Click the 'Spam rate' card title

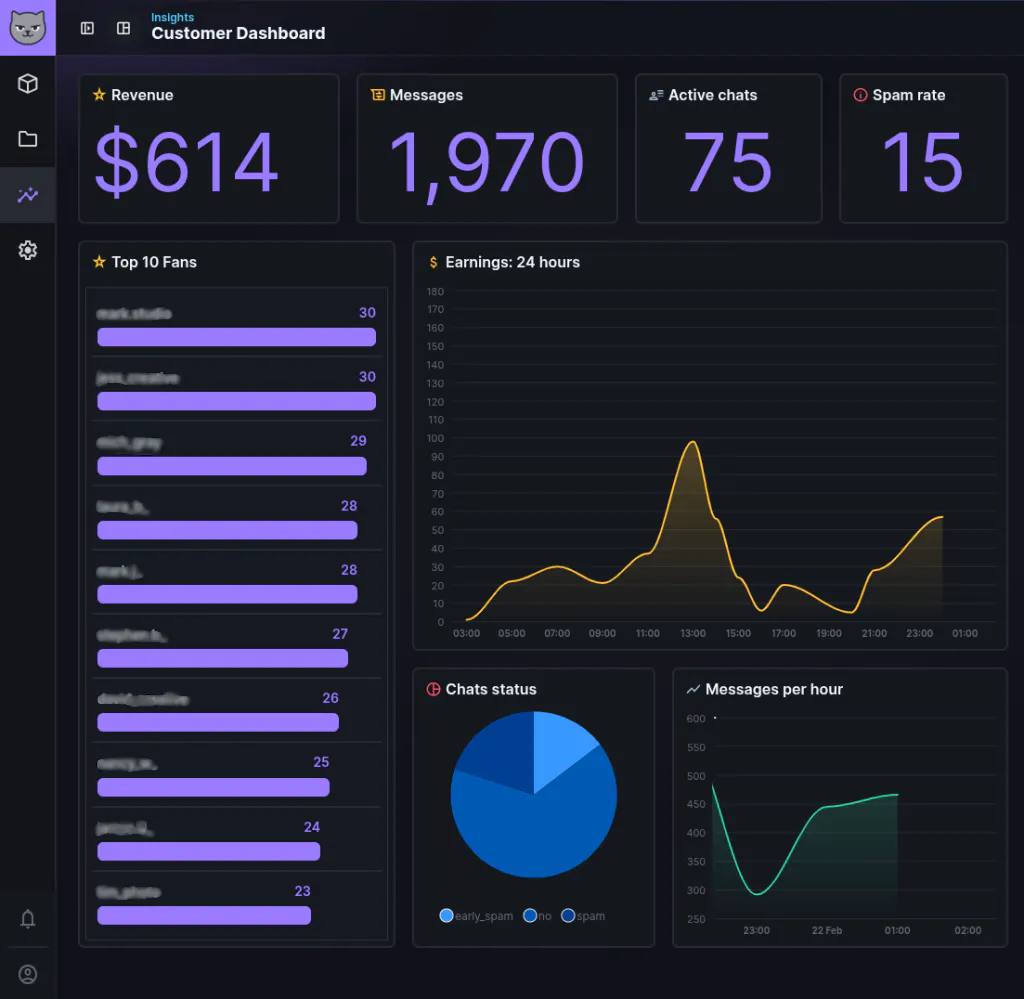pos(908,95)
